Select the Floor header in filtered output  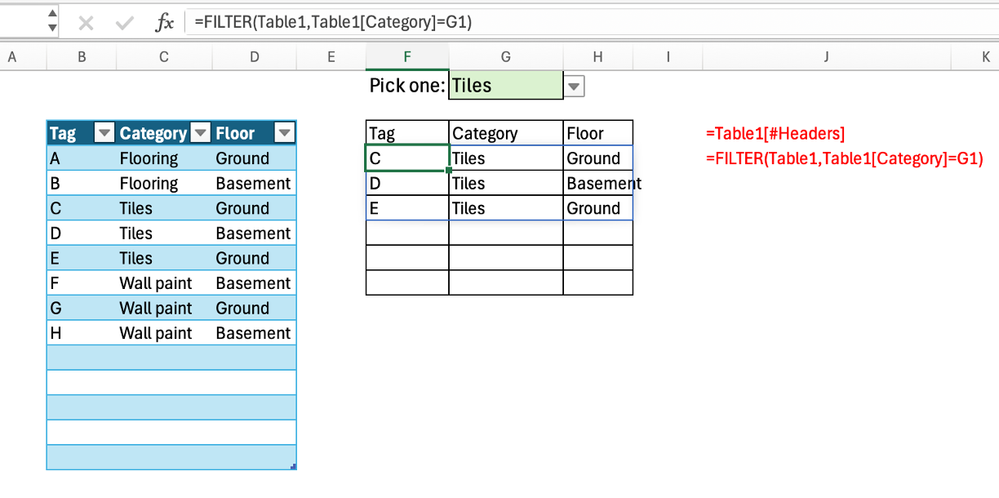598,133
